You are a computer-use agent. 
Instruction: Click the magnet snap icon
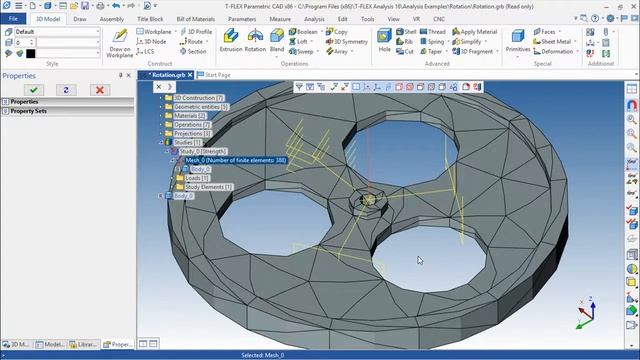(x=632, y=105)
